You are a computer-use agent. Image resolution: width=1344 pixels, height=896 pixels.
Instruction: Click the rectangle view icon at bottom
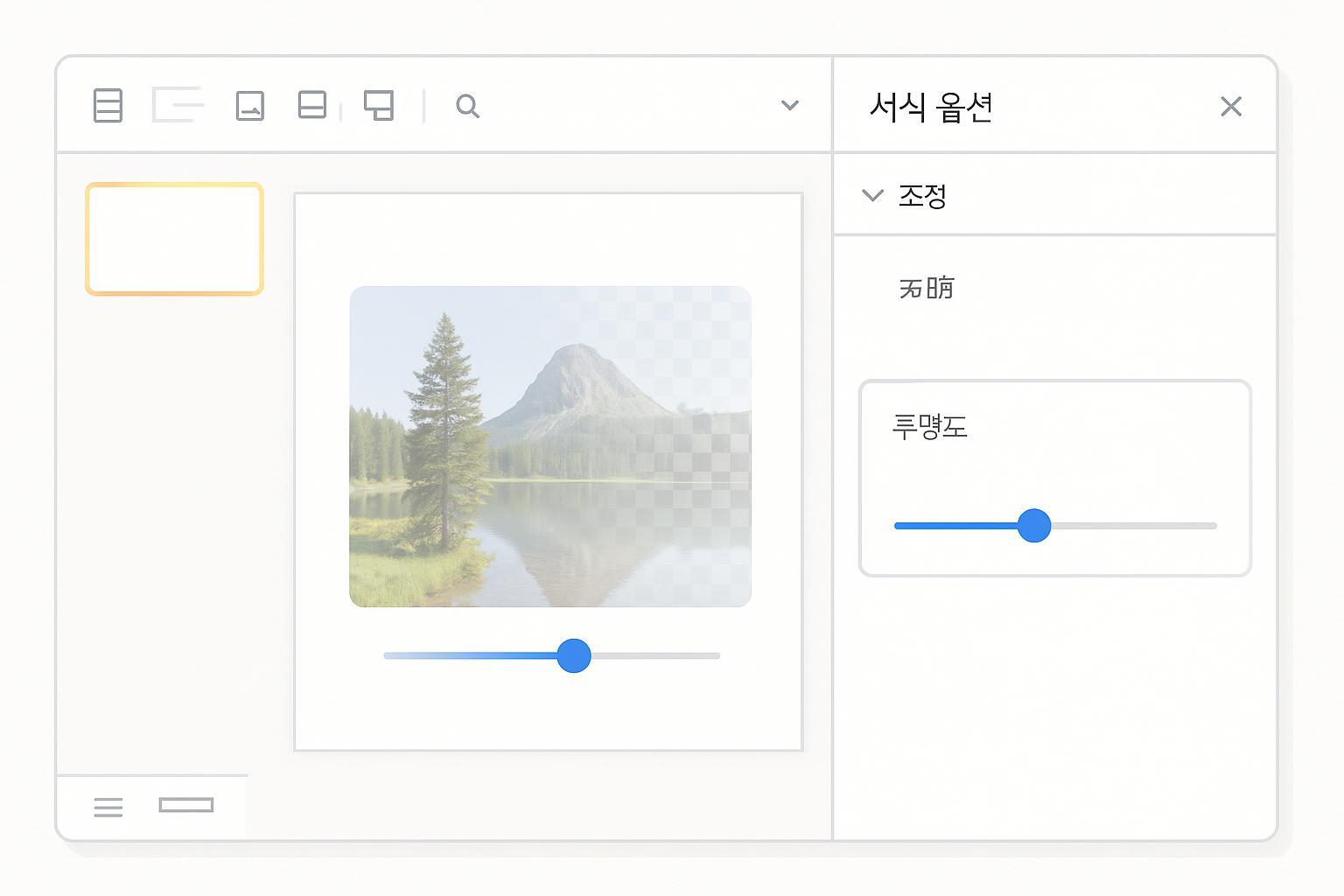[x=186, y=805]
